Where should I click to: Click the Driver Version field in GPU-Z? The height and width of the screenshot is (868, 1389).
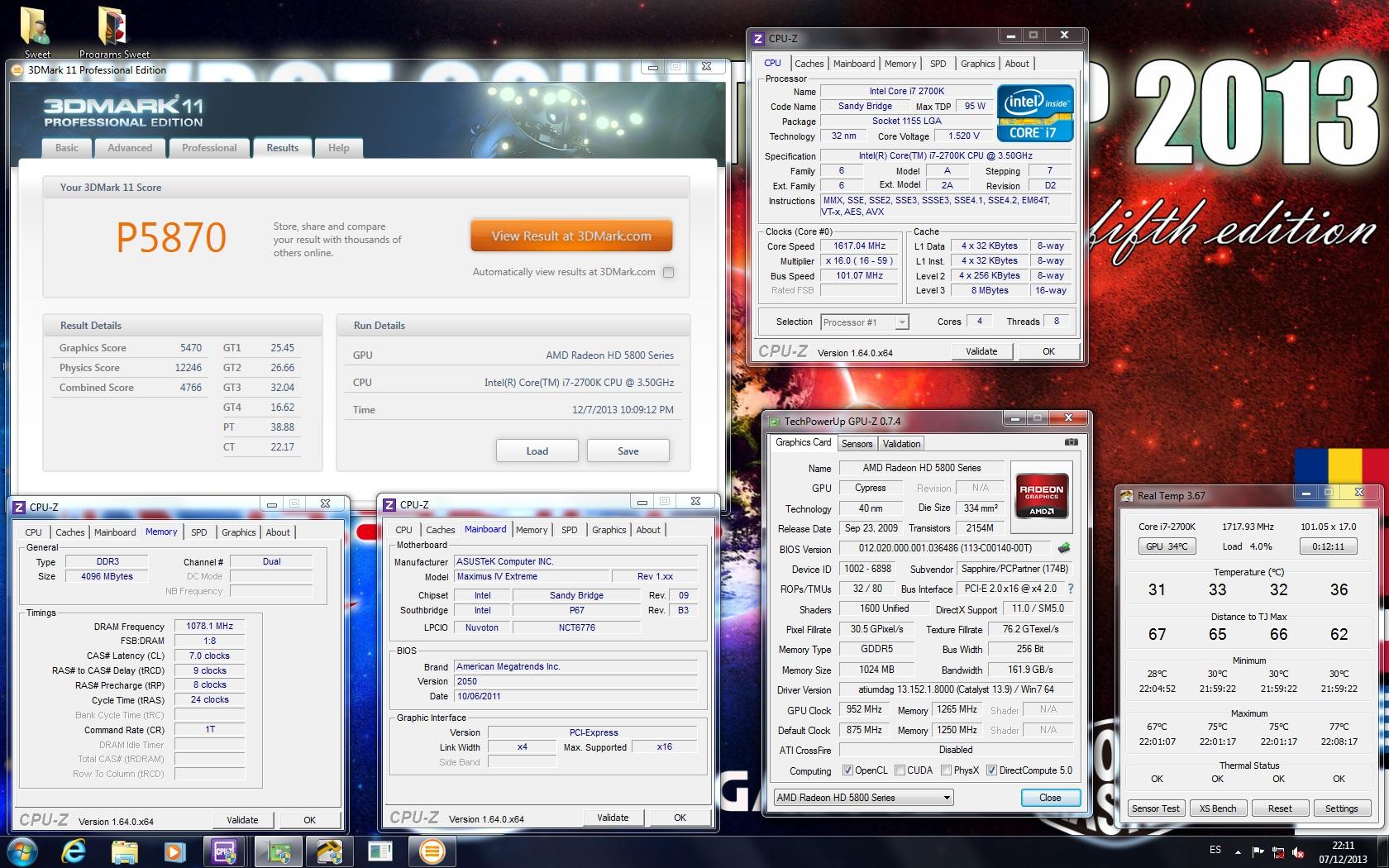pyautogui.click(x=955, y=689)
